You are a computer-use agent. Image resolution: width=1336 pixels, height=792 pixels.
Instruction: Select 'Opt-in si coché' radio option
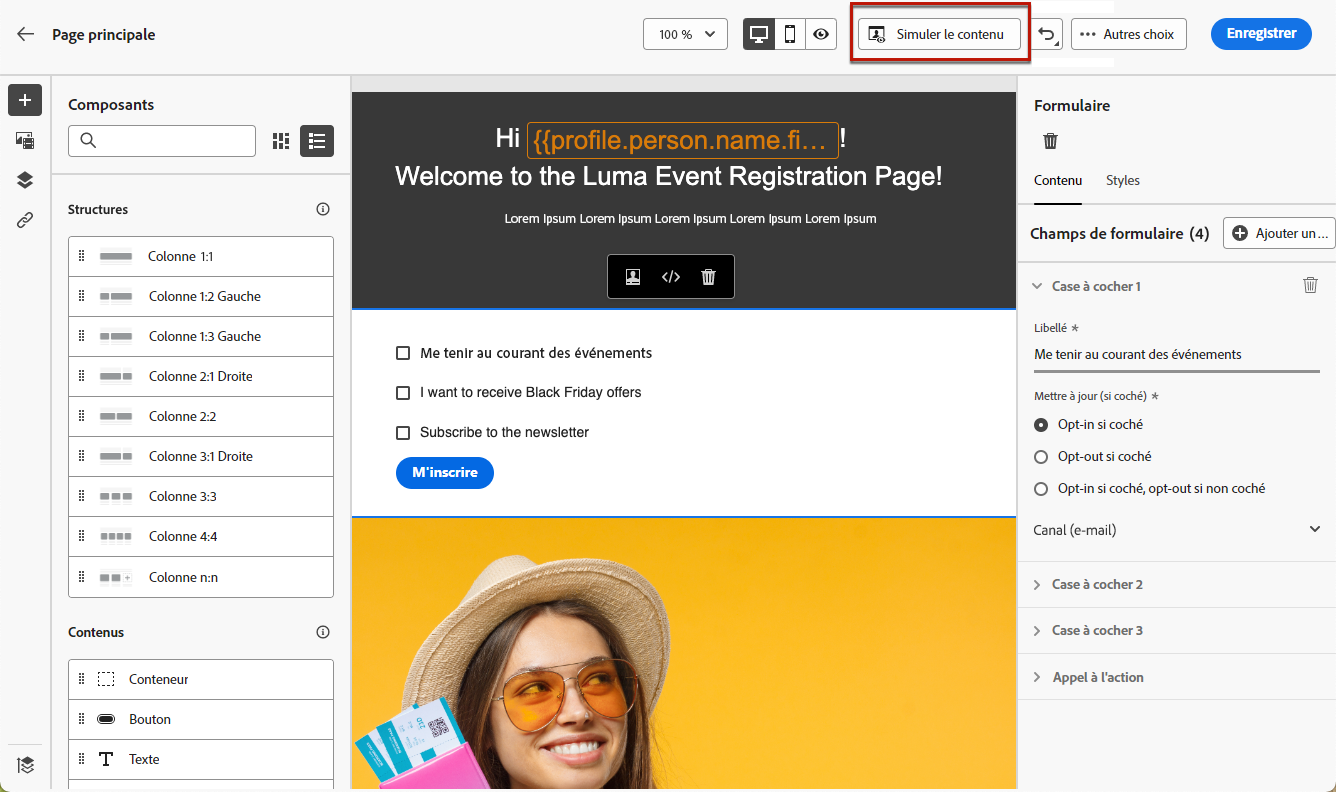click(1041, 424)
